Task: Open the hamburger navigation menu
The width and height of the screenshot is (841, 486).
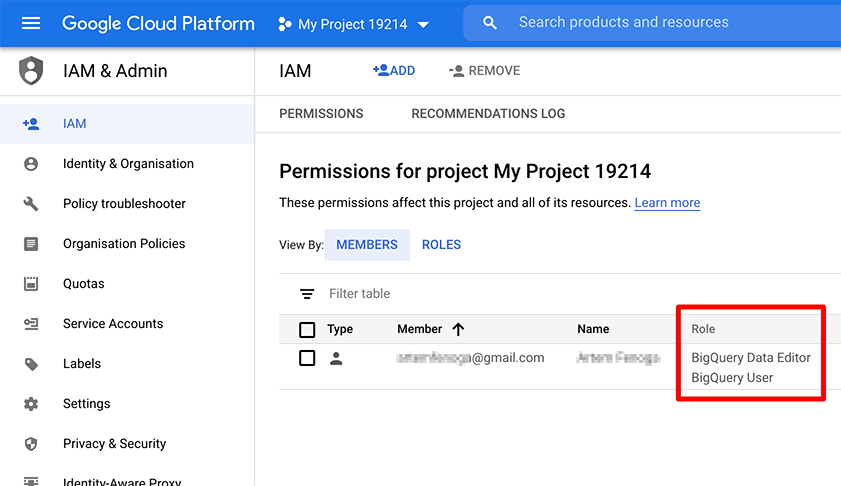Action: click(31, 23)
